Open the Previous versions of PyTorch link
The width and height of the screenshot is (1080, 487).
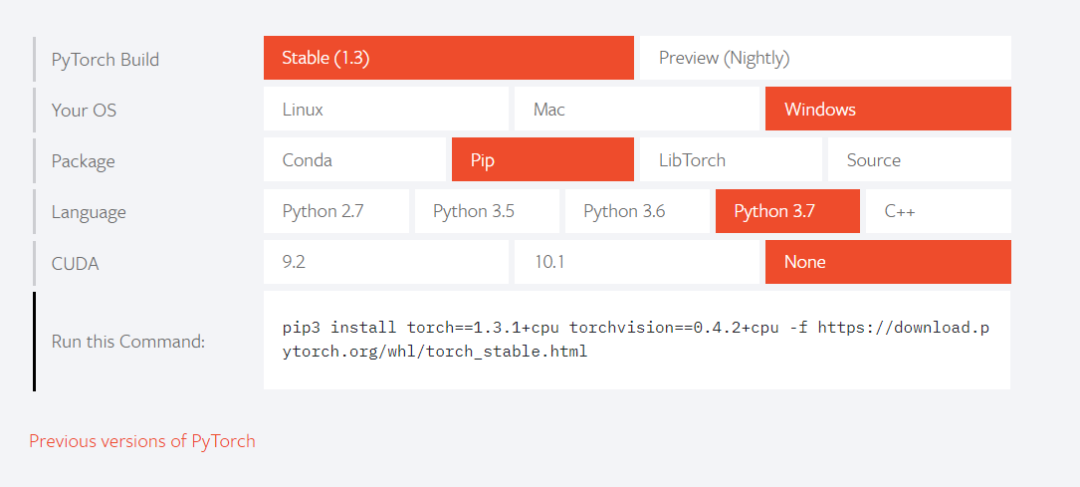click(x=142, y=441)
